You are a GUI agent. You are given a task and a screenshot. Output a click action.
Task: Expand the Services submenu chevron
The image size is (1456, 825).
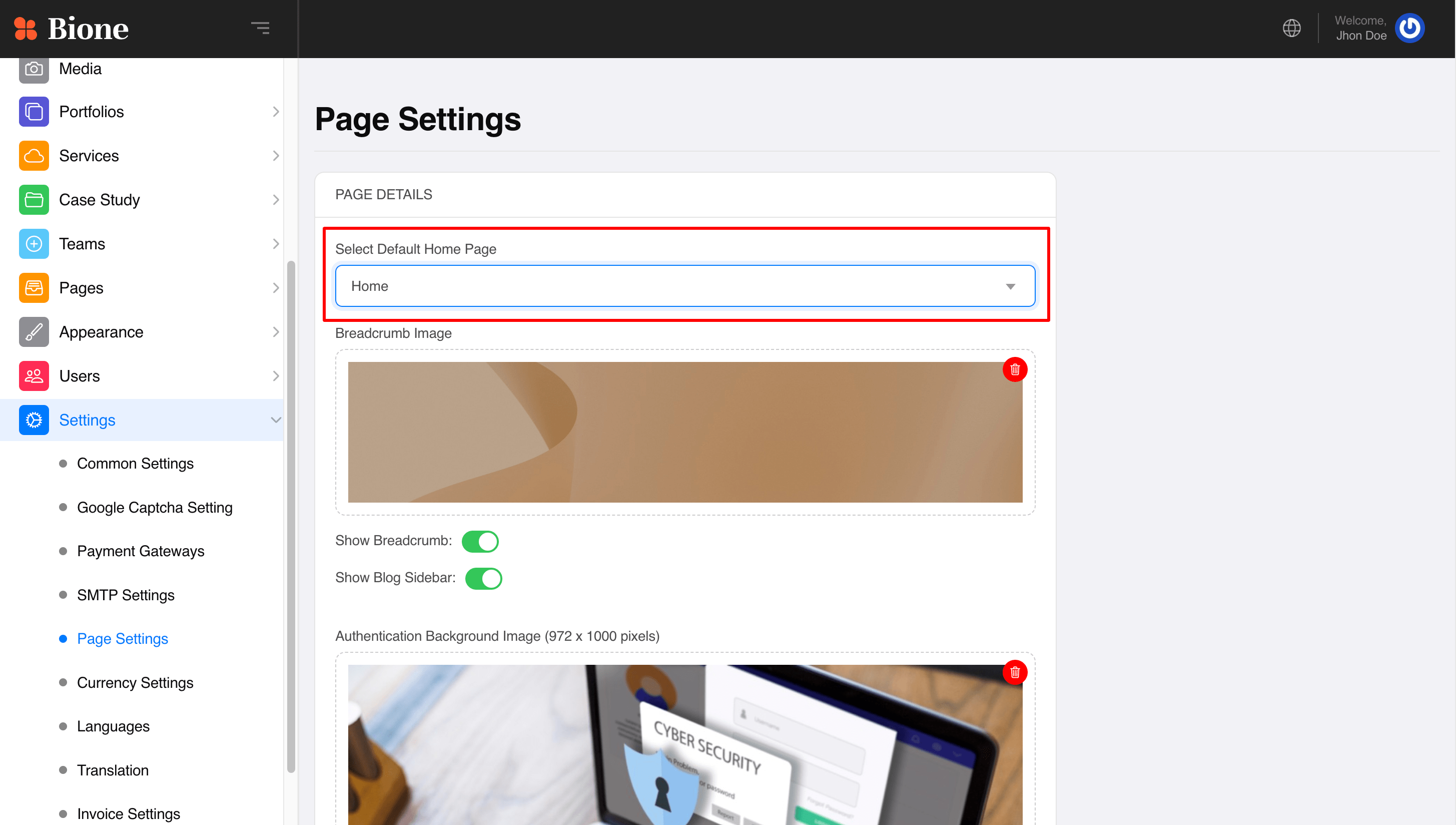276,156
